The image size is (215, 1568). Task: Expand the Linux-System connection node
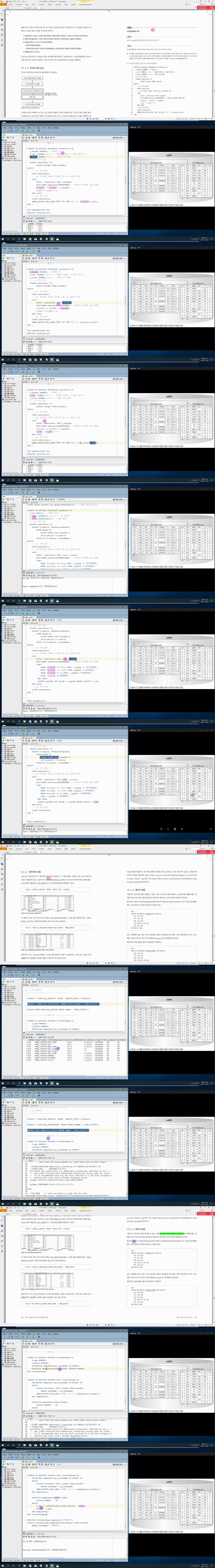[x=3, y=143]
